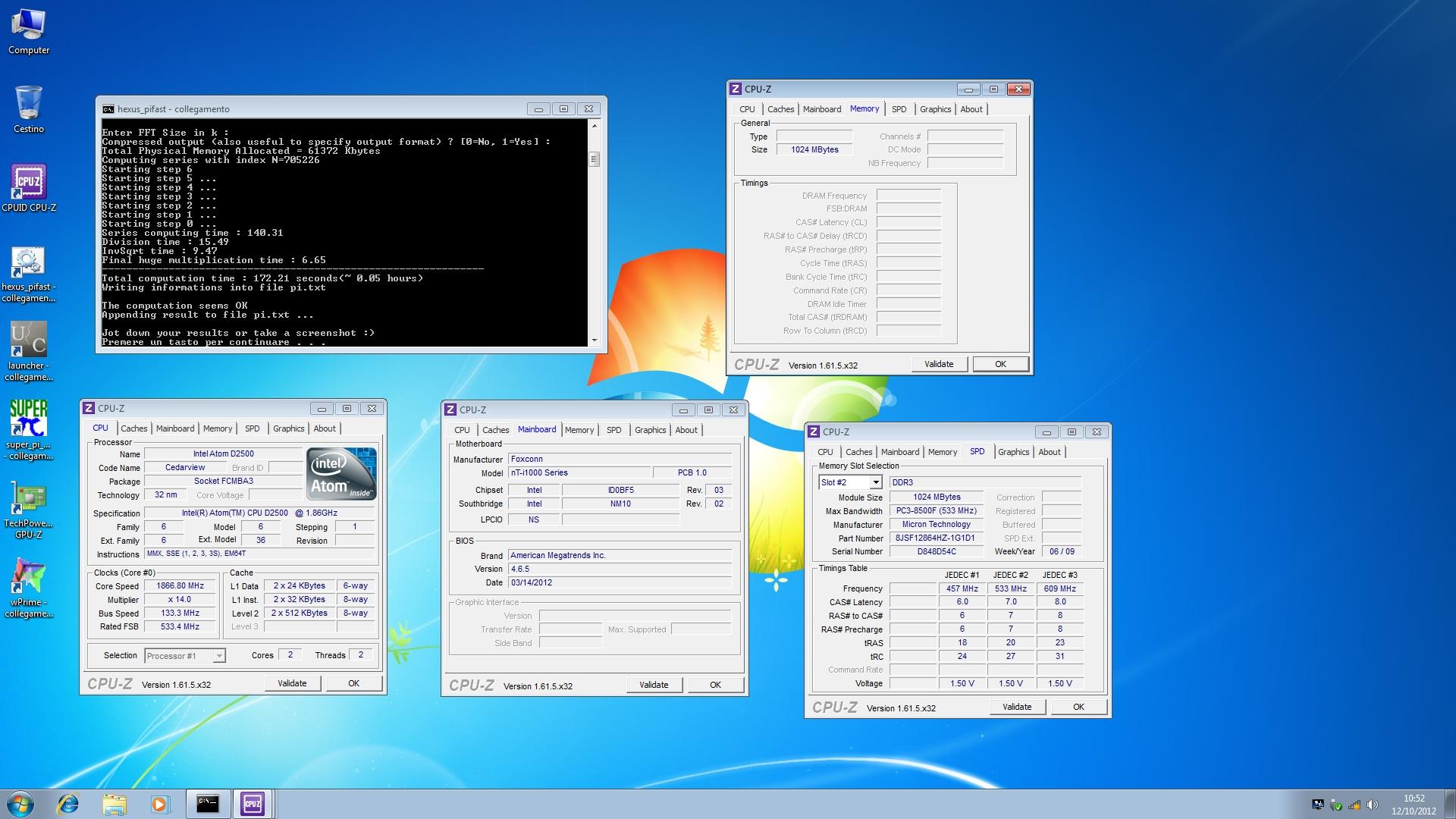Open the Computer desktop icon
Viewport: 1456px width, 819px height.
click(29, 32)
